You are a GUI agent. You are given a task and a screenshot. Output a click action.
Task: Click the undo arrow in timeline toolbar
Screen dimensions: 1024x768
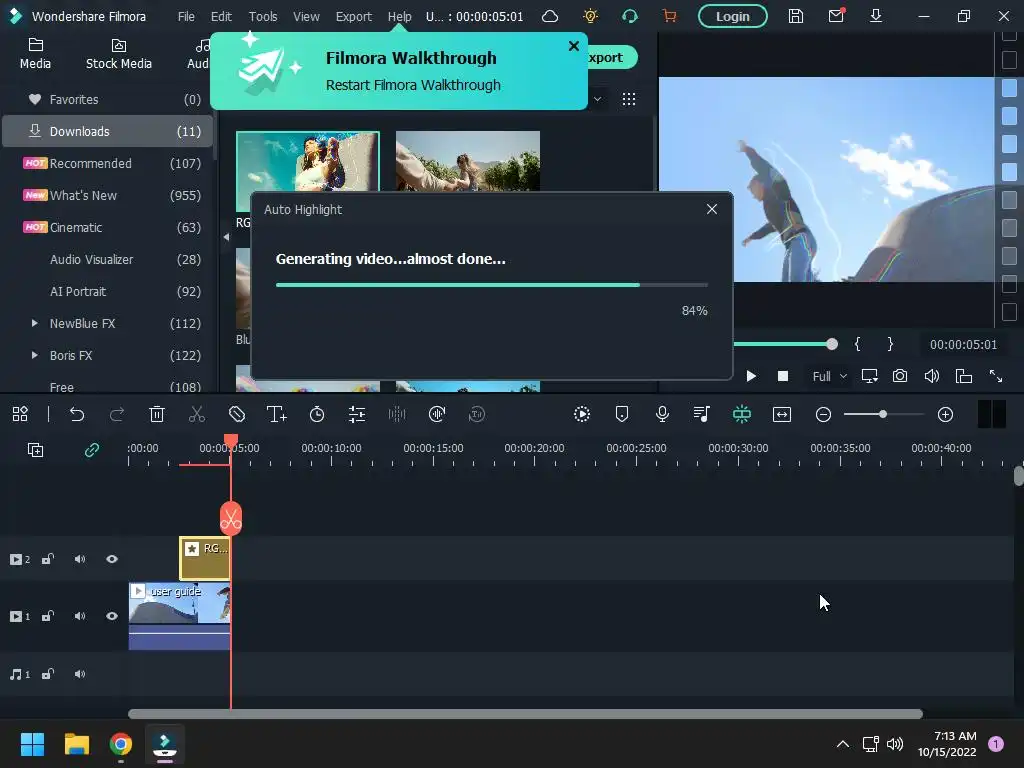[77, 414]
